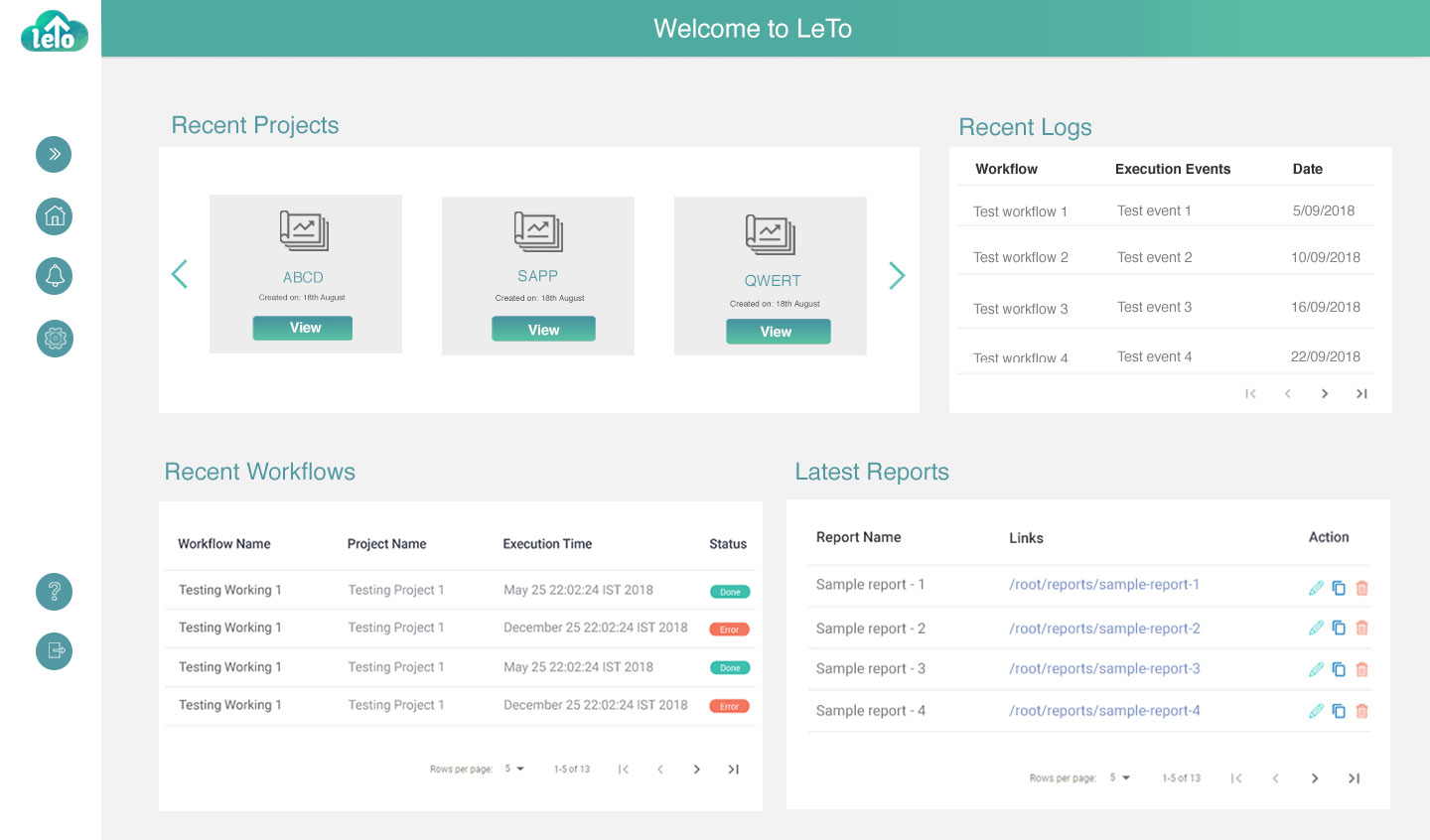Screen dimensions: 1430x840
Task: Jump to last page of Recent Workflows
Action: click(x=734, y=770)
